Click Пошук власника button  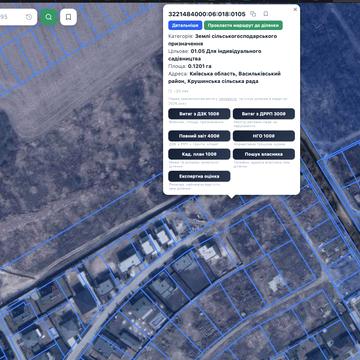tap(264, 154)
